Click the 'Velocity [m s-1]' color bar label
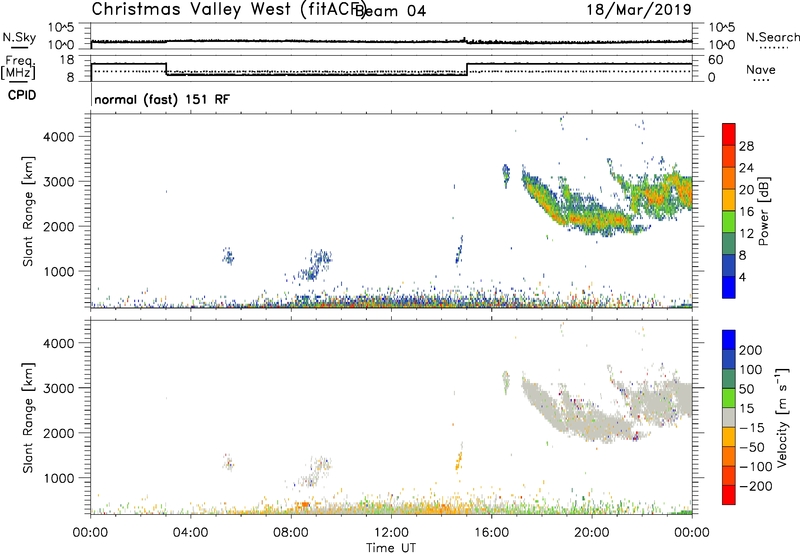Viewport: 800px width, 554px height. (782, 417)
